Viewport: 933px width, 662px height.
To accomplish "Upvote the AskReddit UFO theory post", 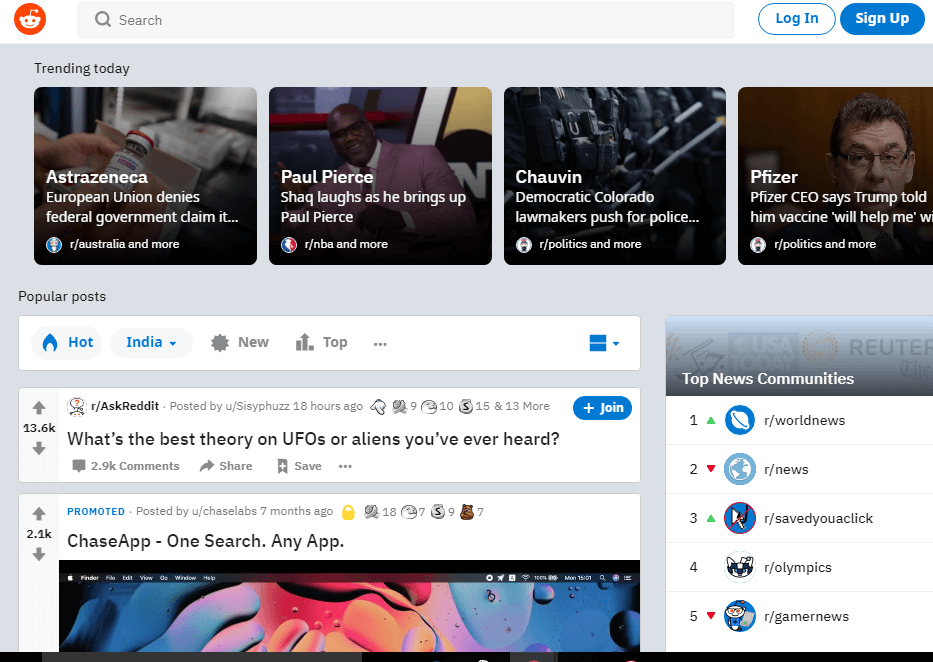I will pyautogui.click(x=39, y=408).
